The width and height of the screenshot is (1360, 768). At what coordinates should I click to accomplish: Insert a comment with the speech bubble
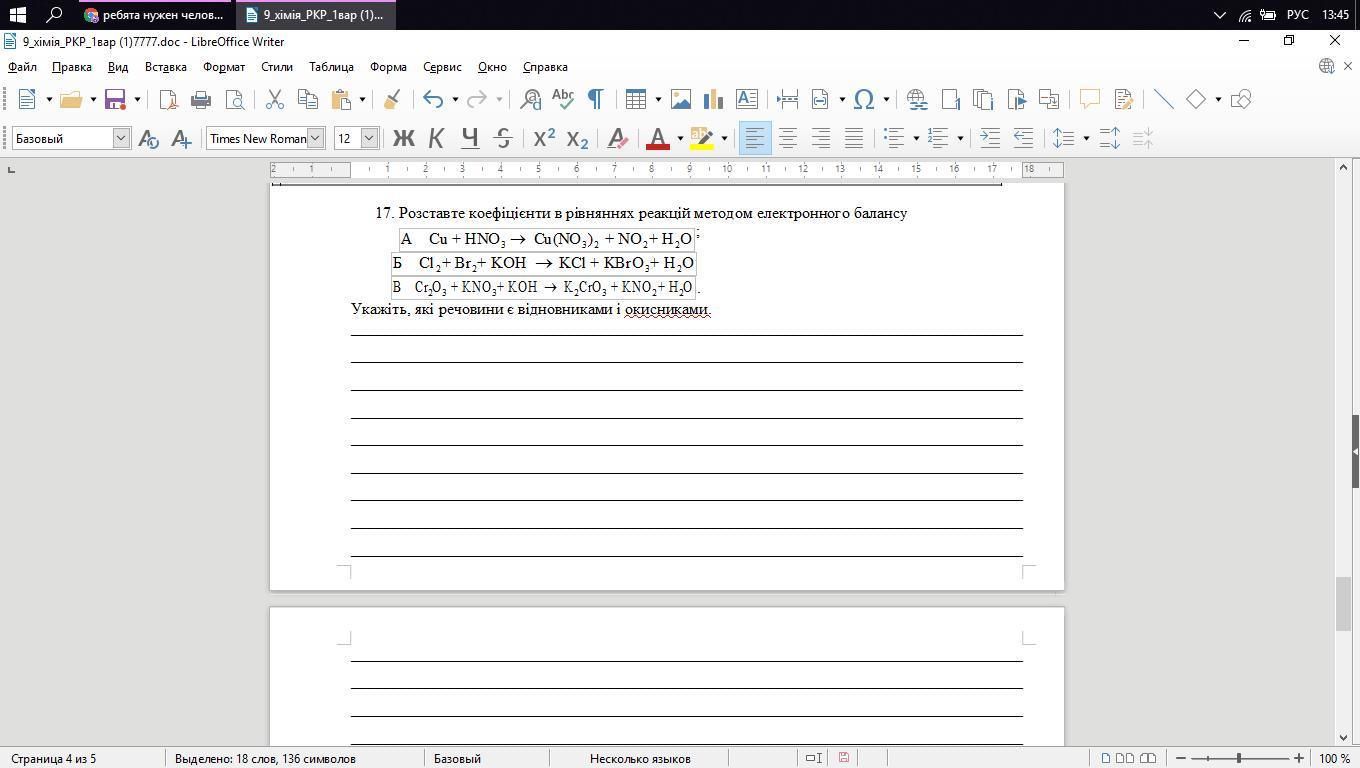1090,99
